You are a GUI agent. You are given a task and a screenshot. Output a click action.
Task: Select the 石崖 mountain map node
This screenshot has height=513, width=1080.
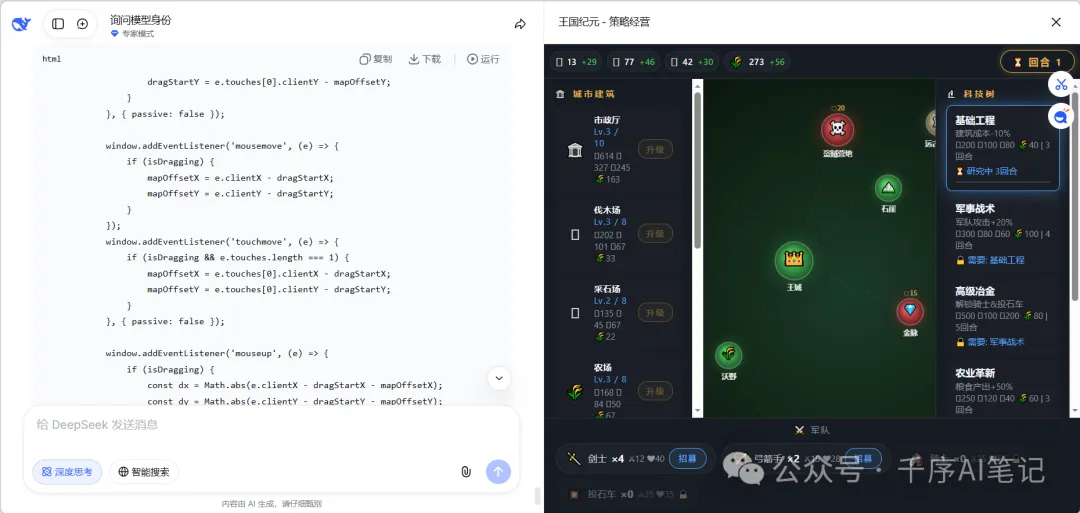[x=889, y=188]
